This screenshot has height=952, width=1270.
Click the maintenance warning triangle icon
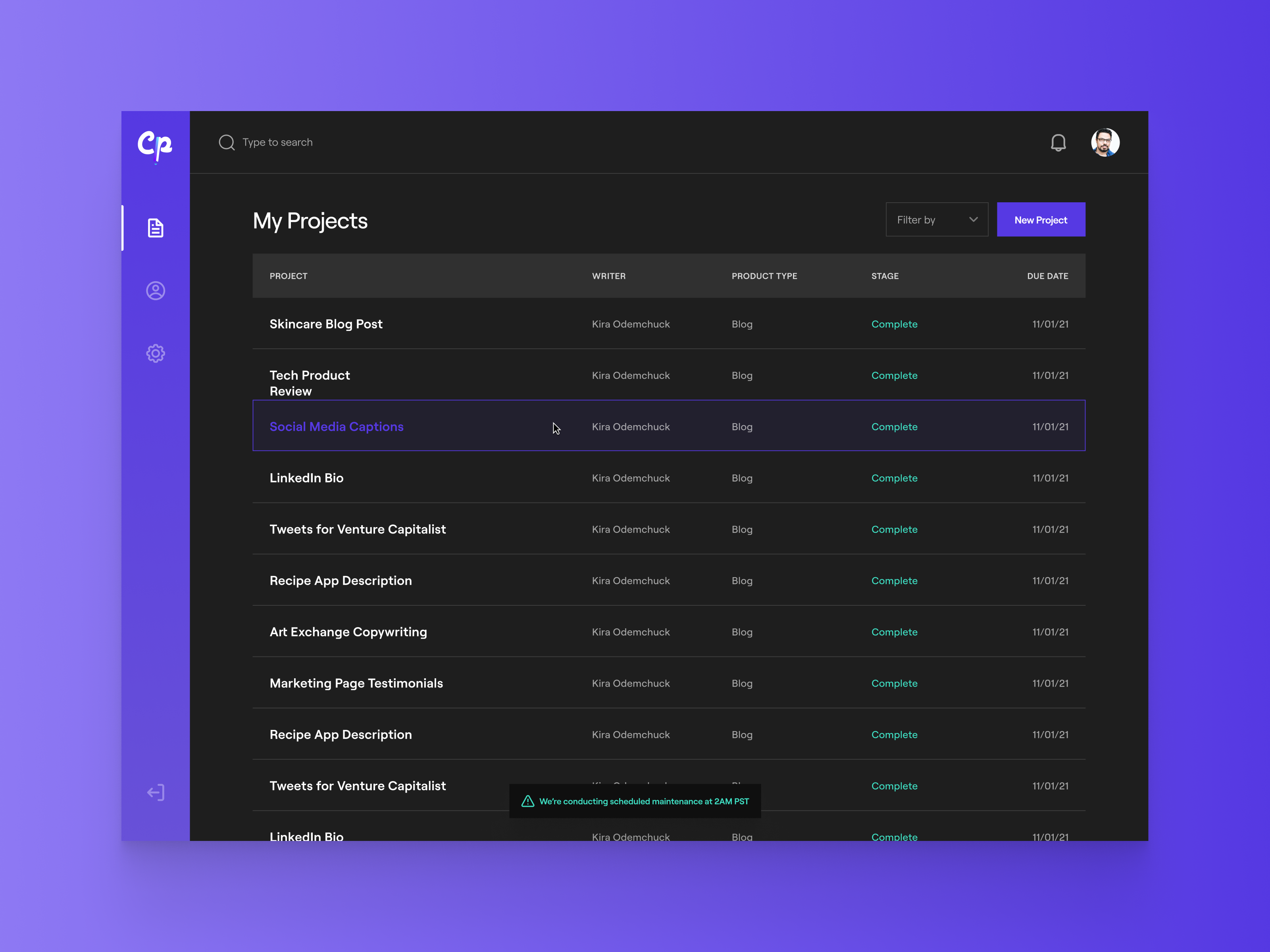(x=527, y=801)
